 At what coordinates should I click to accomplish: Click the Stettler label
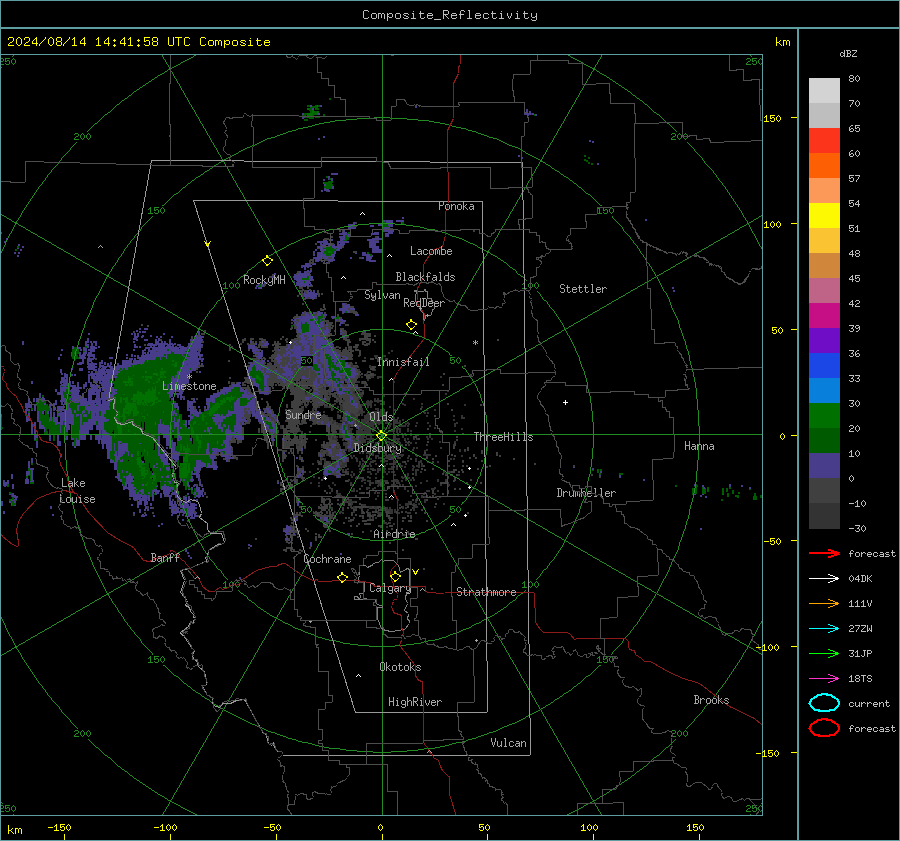[583, 289]
